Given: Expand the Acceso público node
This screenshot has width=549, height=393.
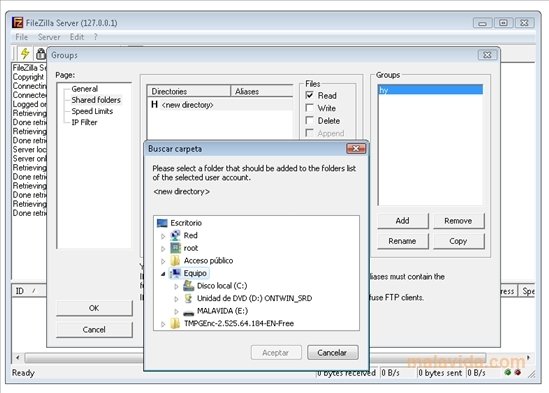Looking at the screenshot, I should click(x=163, y=261).
